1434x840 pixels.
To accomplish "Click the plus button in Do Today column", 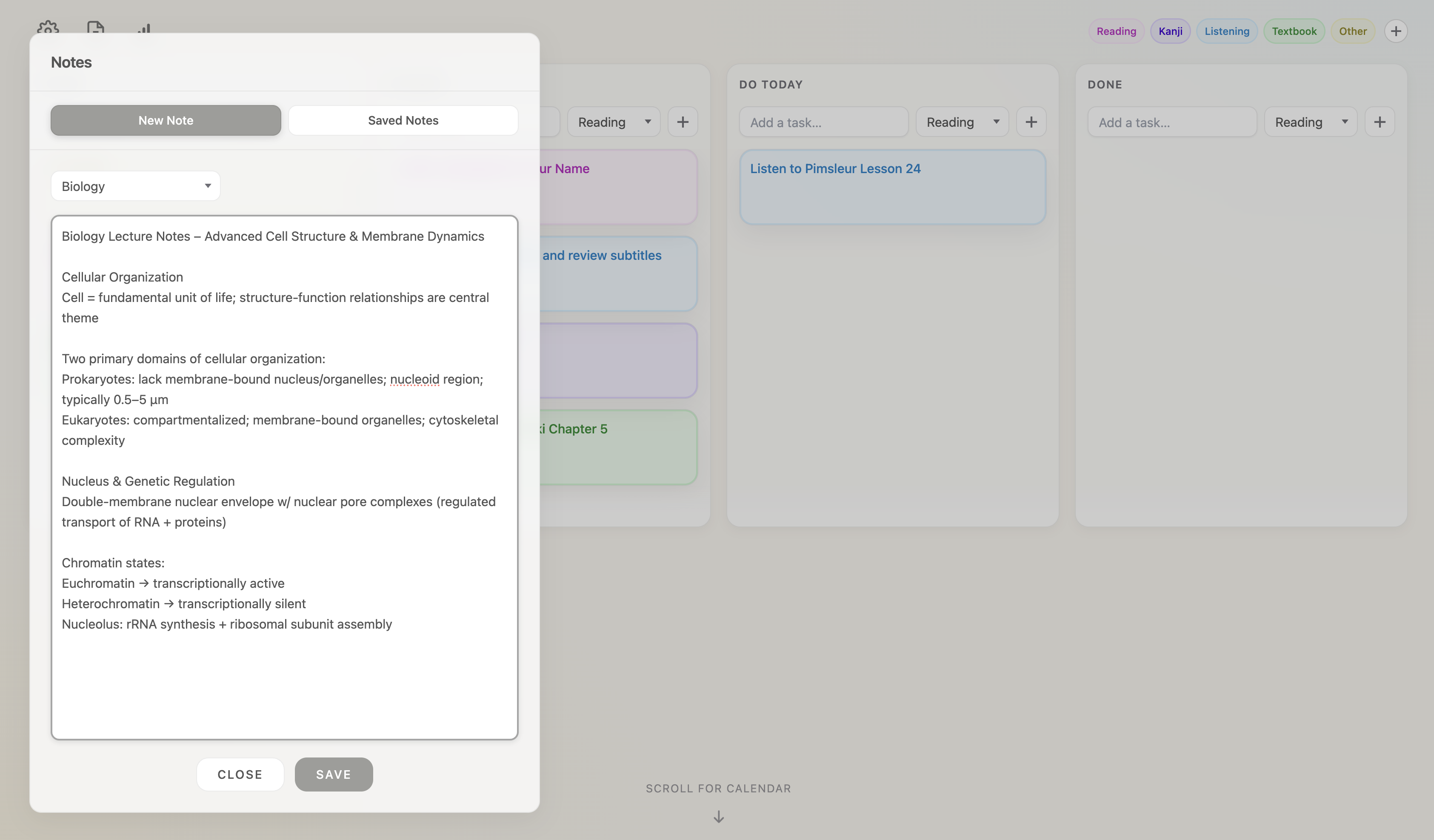I will point(1031,122).
